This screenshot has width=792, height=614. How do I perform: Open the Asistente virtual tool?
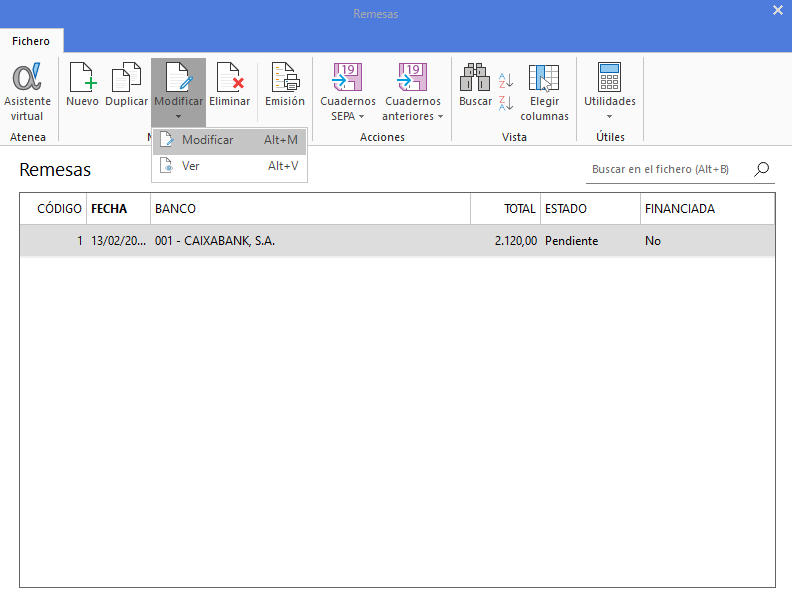[x=27, y=92]
